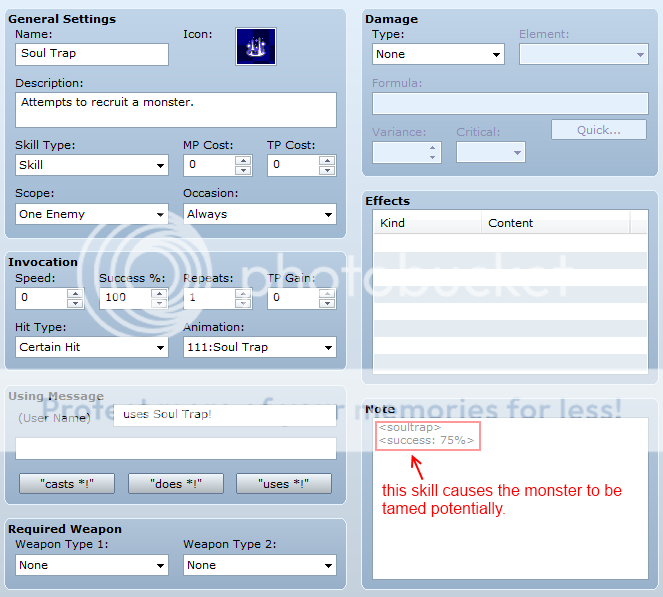Increase the MP Cost value

[x=243, y=160]
